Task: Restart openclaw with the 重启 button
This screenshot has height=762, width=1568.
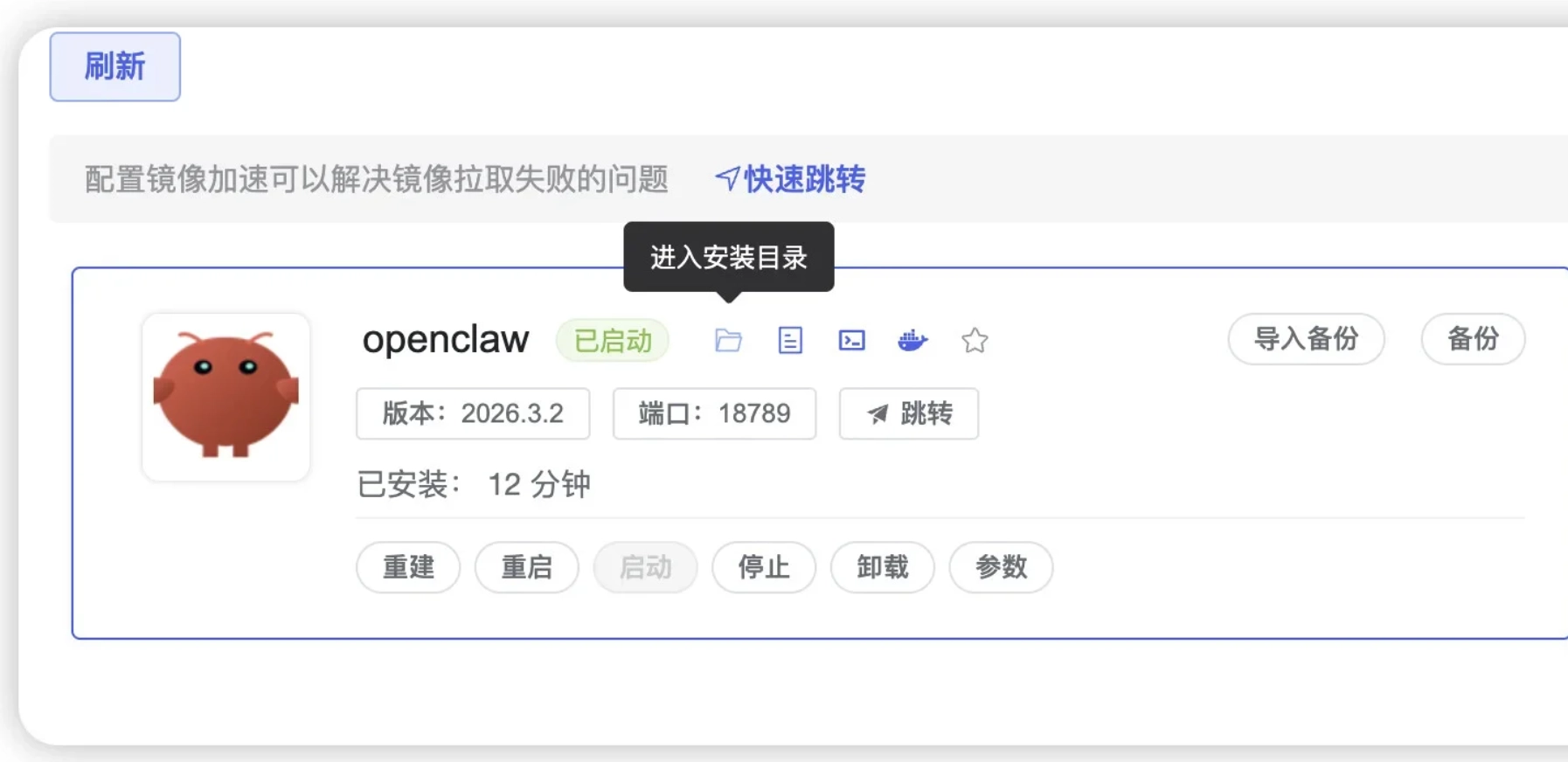Action: pos(526,567)
